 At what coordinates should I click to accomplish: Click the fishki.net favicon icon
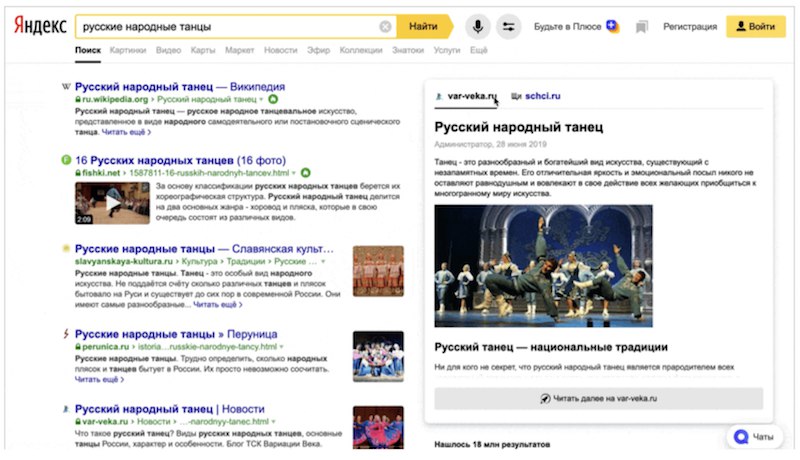click(66, 160)
